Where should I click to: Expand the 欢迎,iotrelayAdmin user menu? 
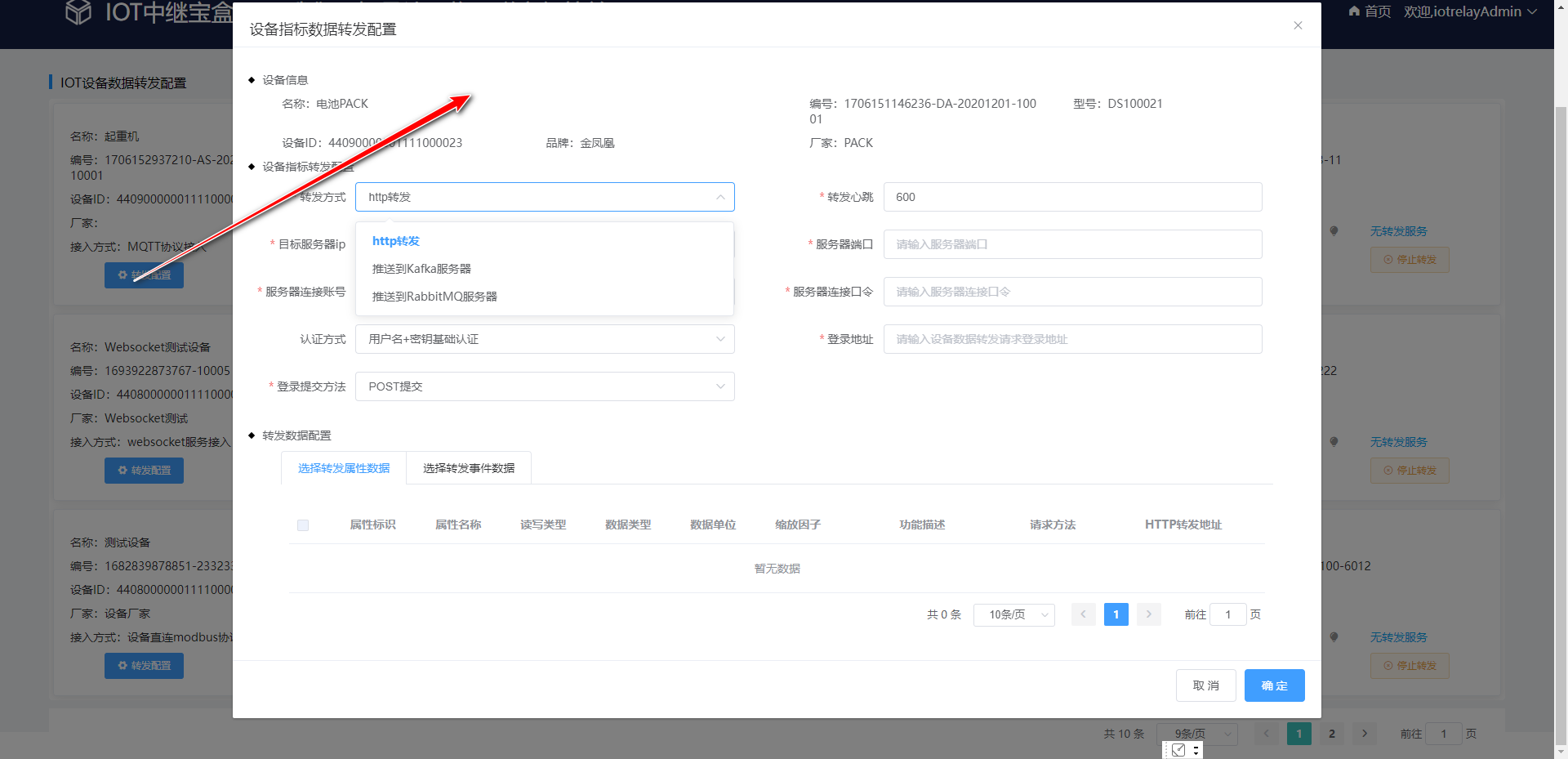pos(1470,11)
